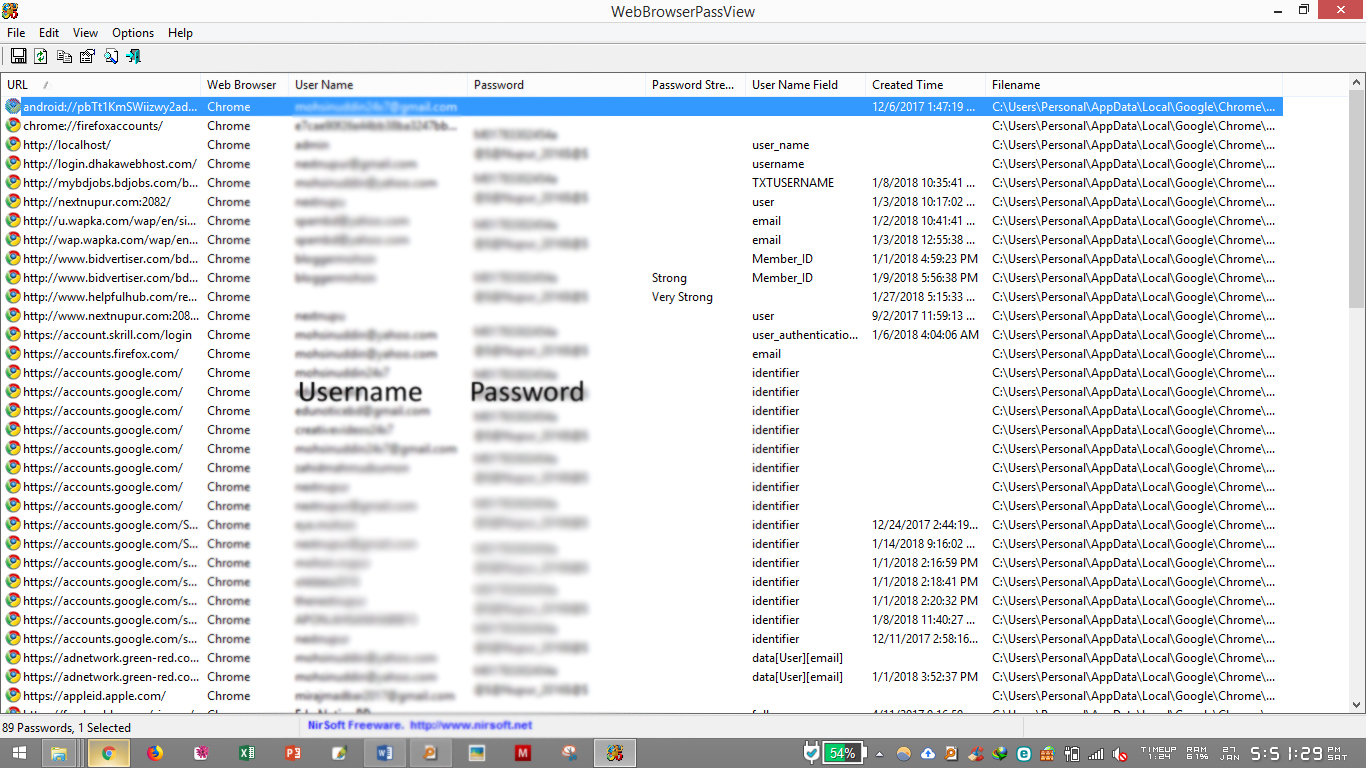Open the Properties toolbar icon
The width and height of the screenshot is (1366, 768).
click(87, 56)
